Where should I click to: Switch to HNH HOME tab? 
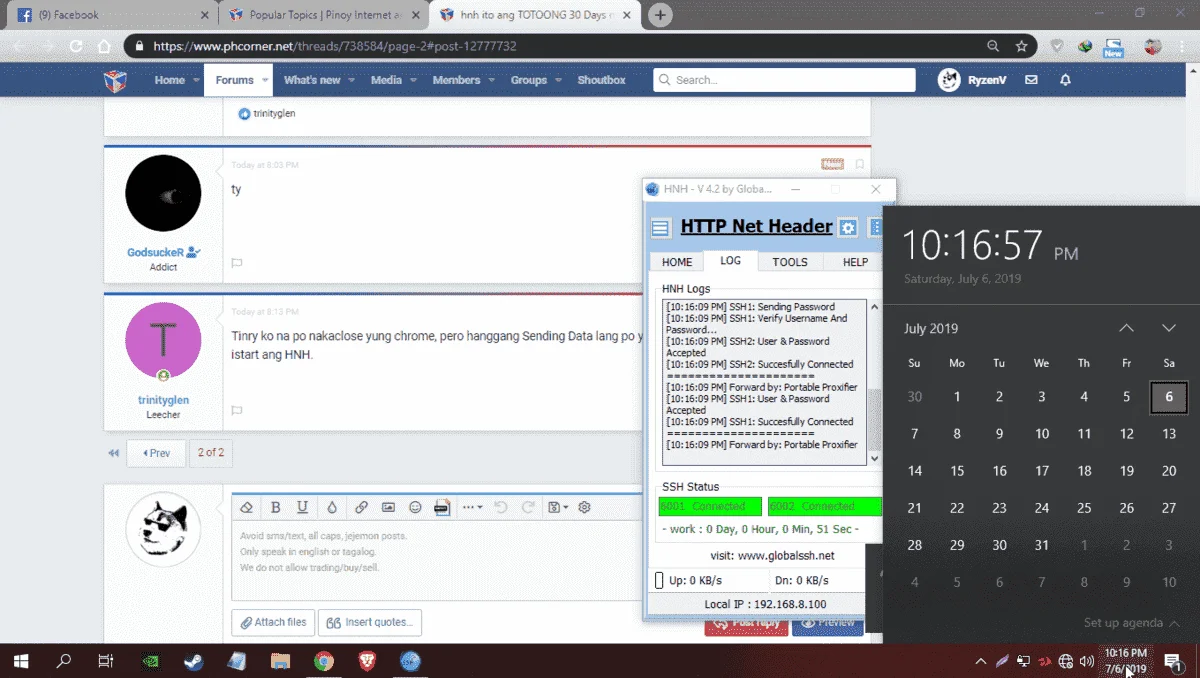677,262
